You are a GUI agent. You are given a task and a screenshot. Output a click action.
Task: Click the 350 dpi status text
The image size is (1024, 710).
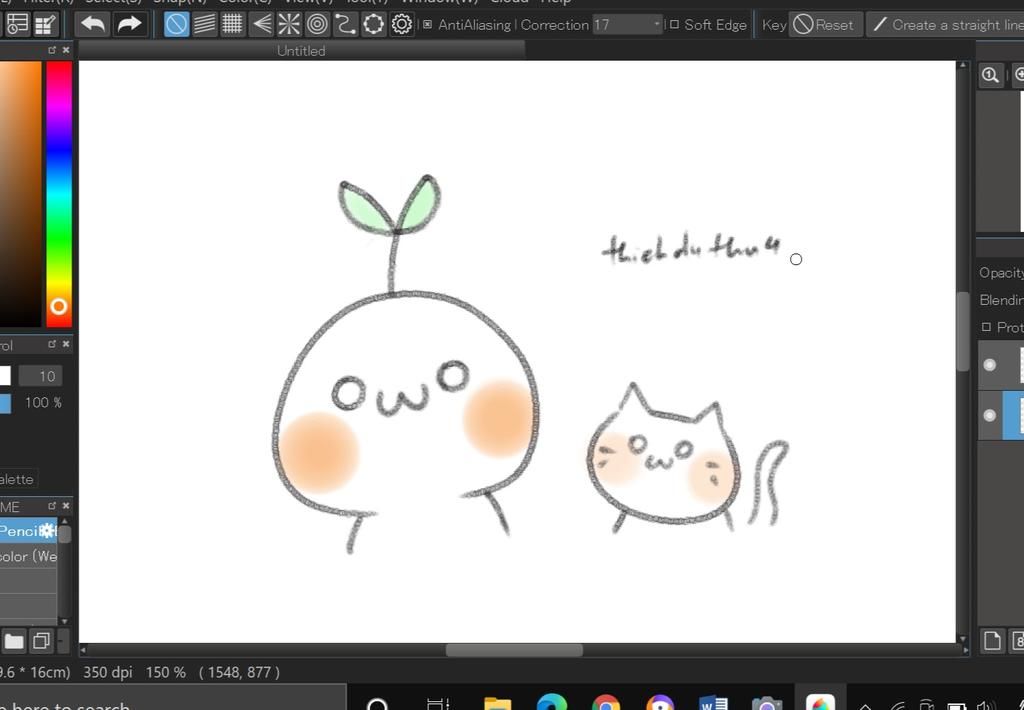(x=108, y=672)
